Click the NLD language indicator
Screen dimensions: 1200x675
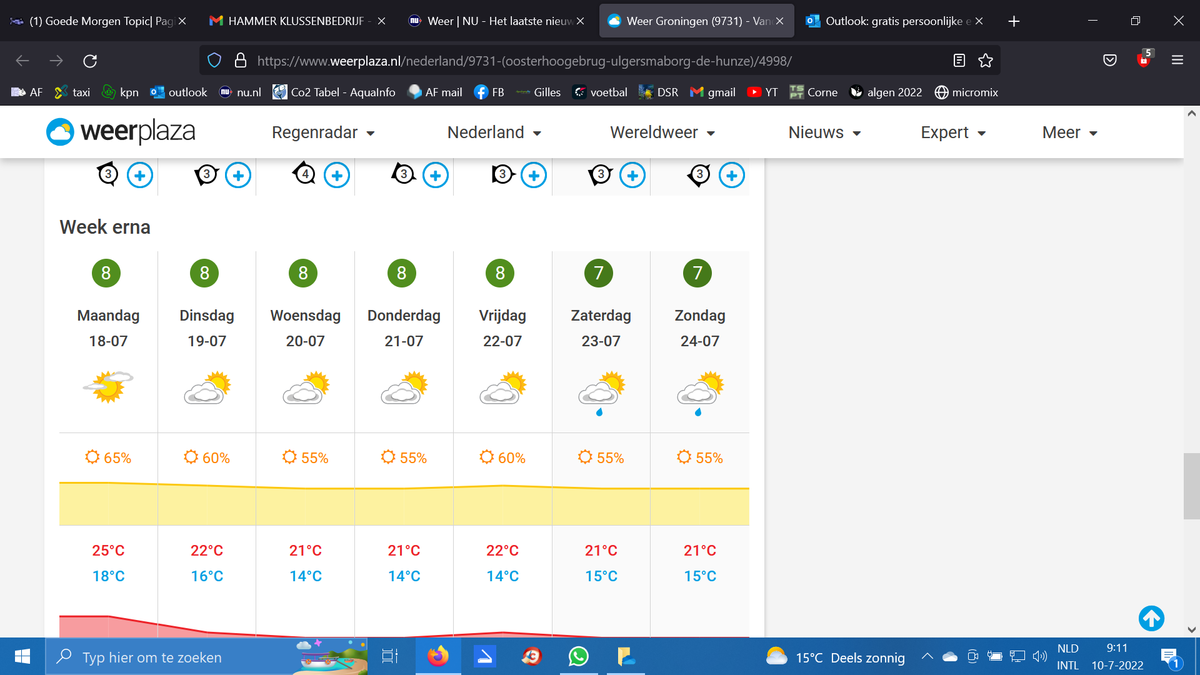click(1068, 648)
